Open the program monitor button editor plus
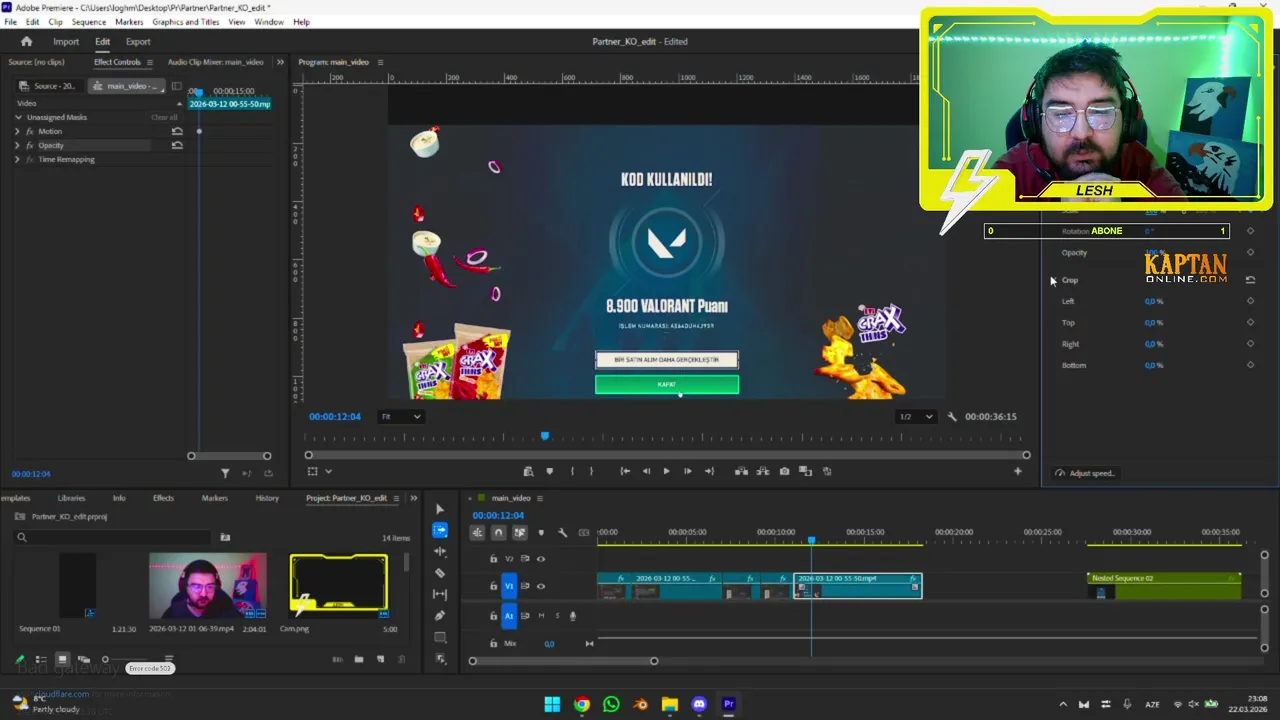Image resolution: width=1280 pixels, height=720 pixels. click(1018, 471)
